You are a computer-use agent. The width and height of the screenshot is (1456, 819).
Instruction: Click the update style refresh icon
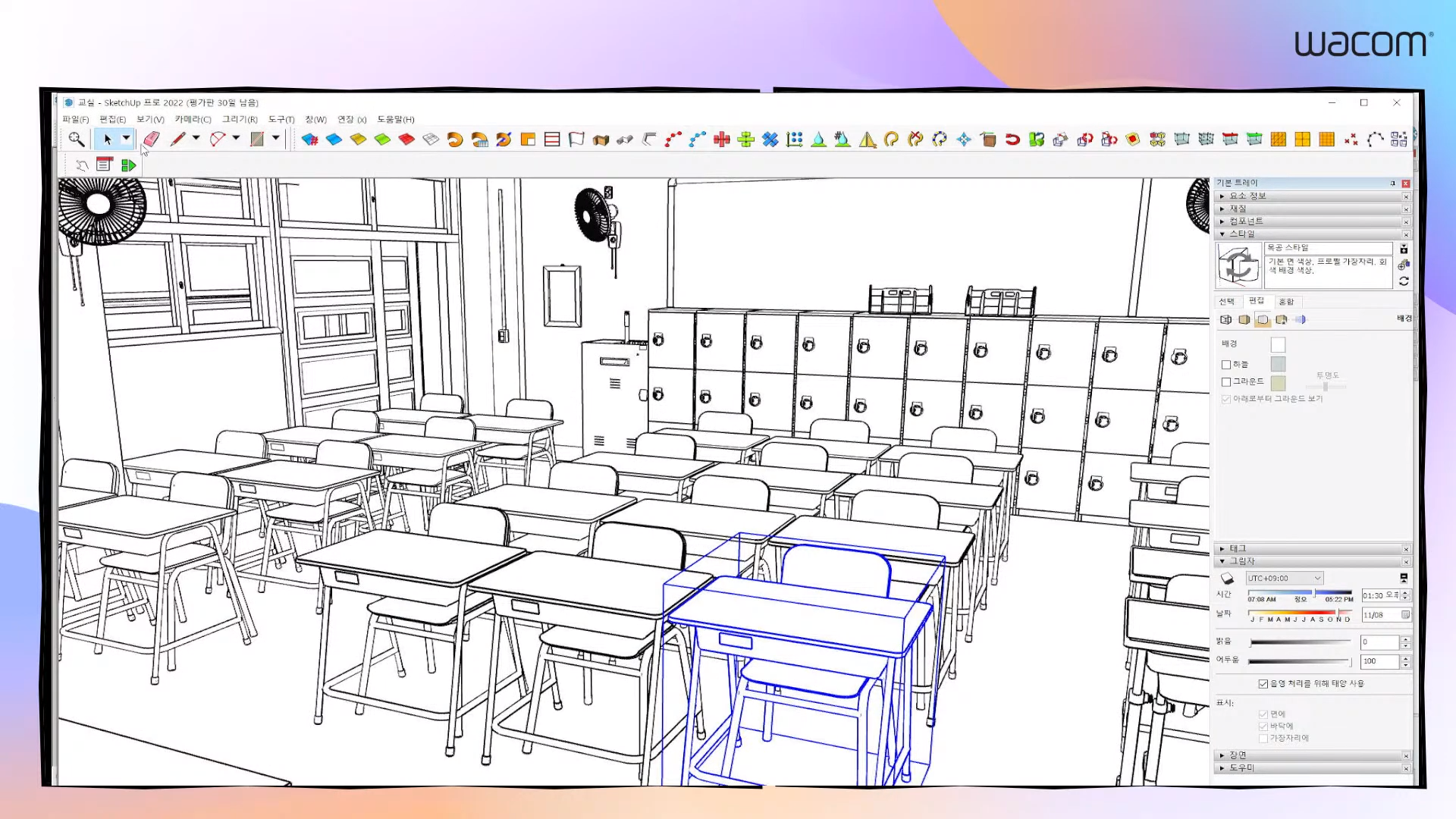click(1404, 281)
